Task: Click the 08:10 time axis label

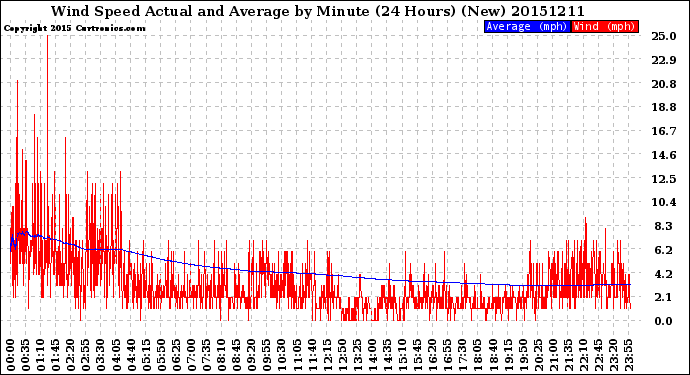Action: 222,355
